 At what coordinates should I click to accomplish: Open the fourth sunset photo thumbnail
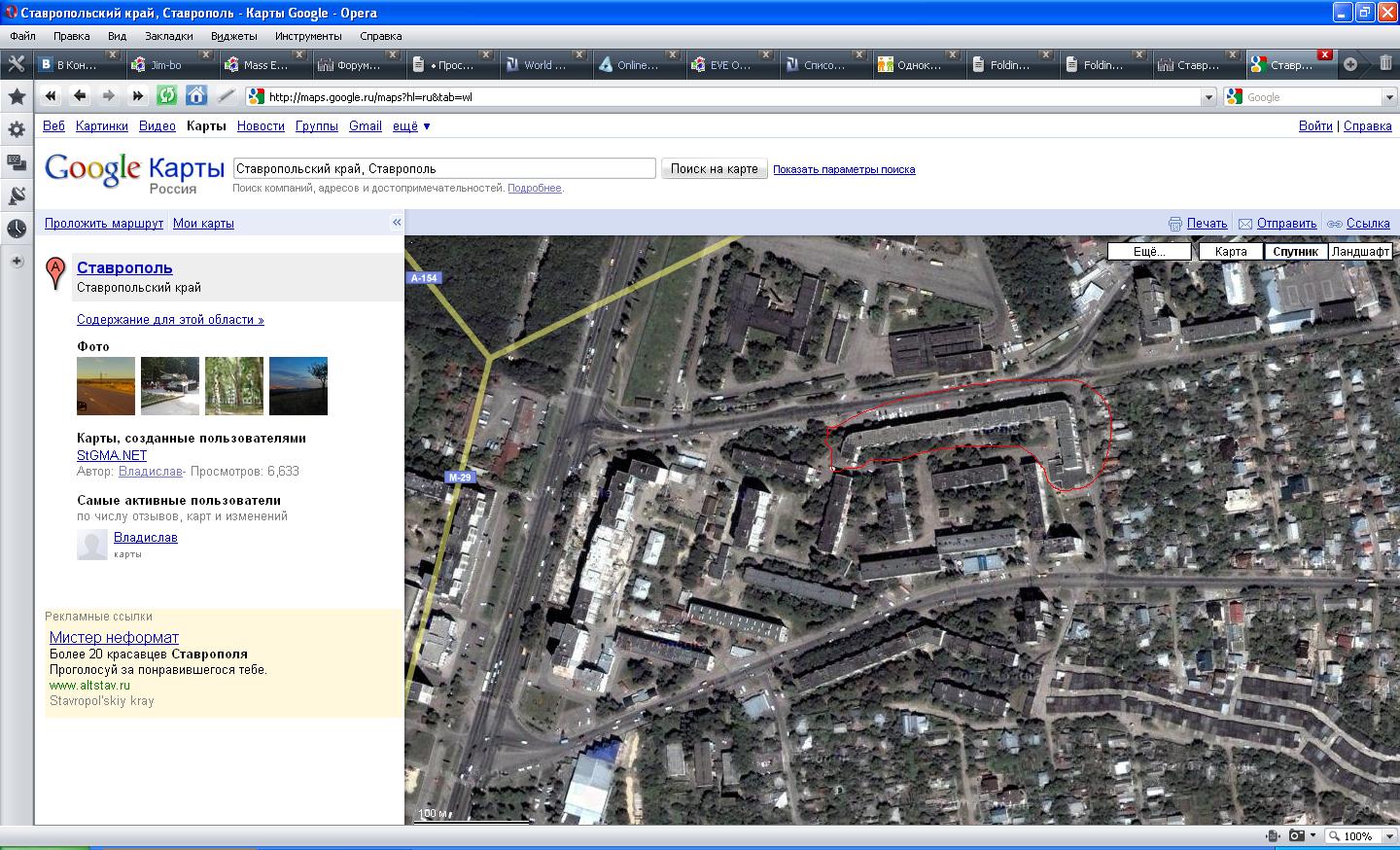point(298,386)
